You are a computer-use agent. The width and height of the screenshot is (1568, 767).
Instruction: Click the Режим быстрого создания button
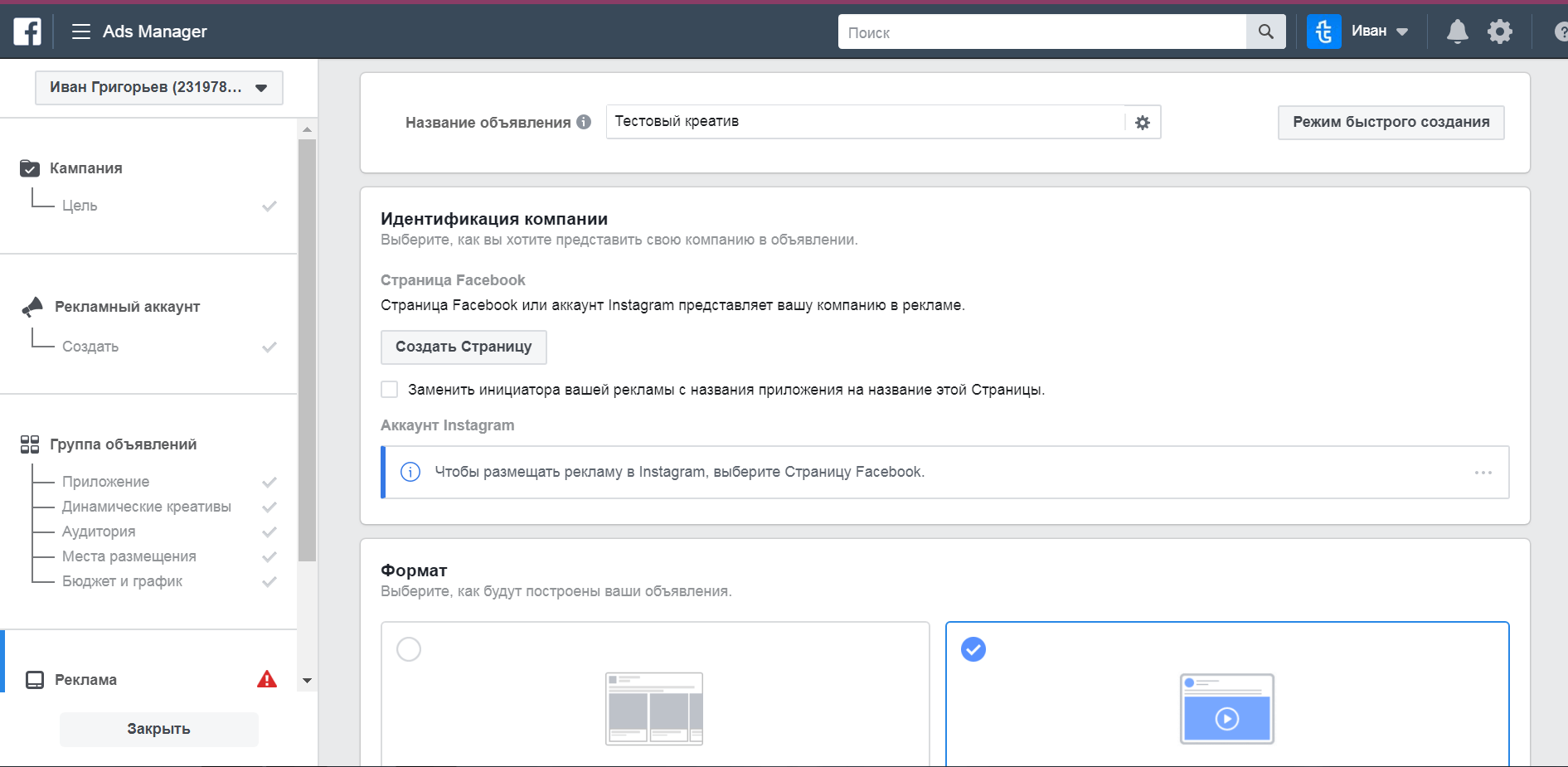[1391, 123]
